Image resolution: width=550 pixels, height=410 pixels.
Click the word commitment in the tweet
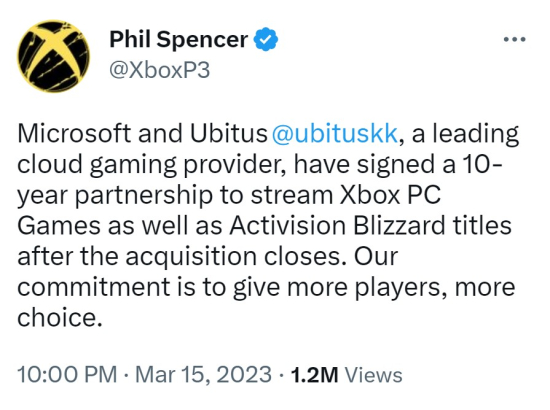(94, 287)
